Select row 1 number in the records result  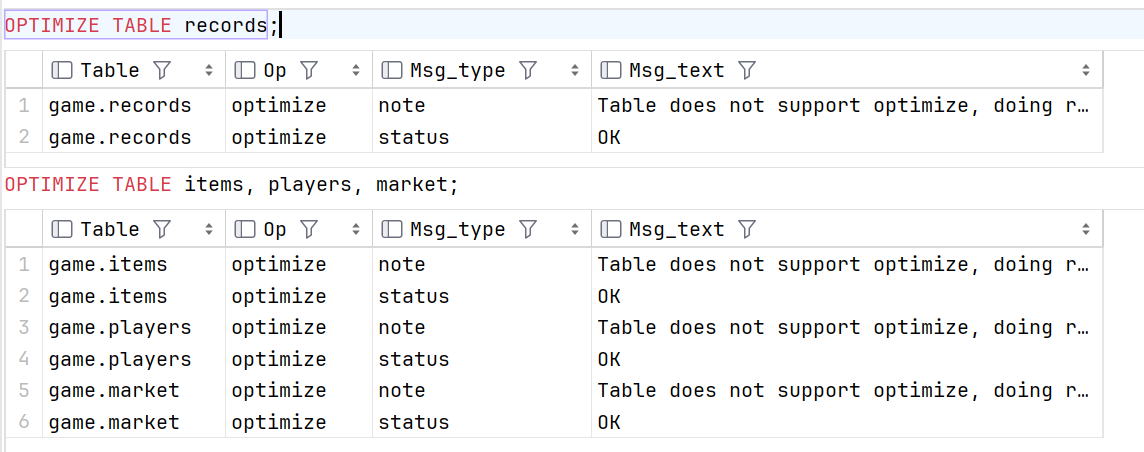pos(24,106)
